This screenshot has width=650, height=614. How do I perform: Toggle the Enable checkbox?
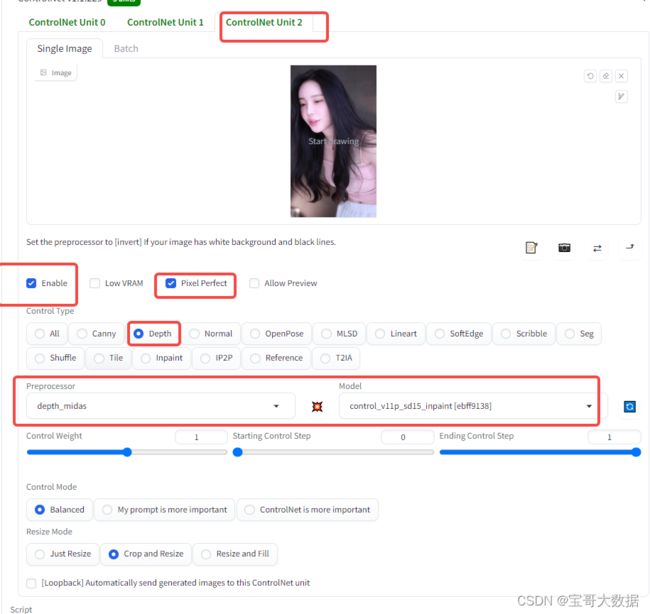click(x=31, y=283)
